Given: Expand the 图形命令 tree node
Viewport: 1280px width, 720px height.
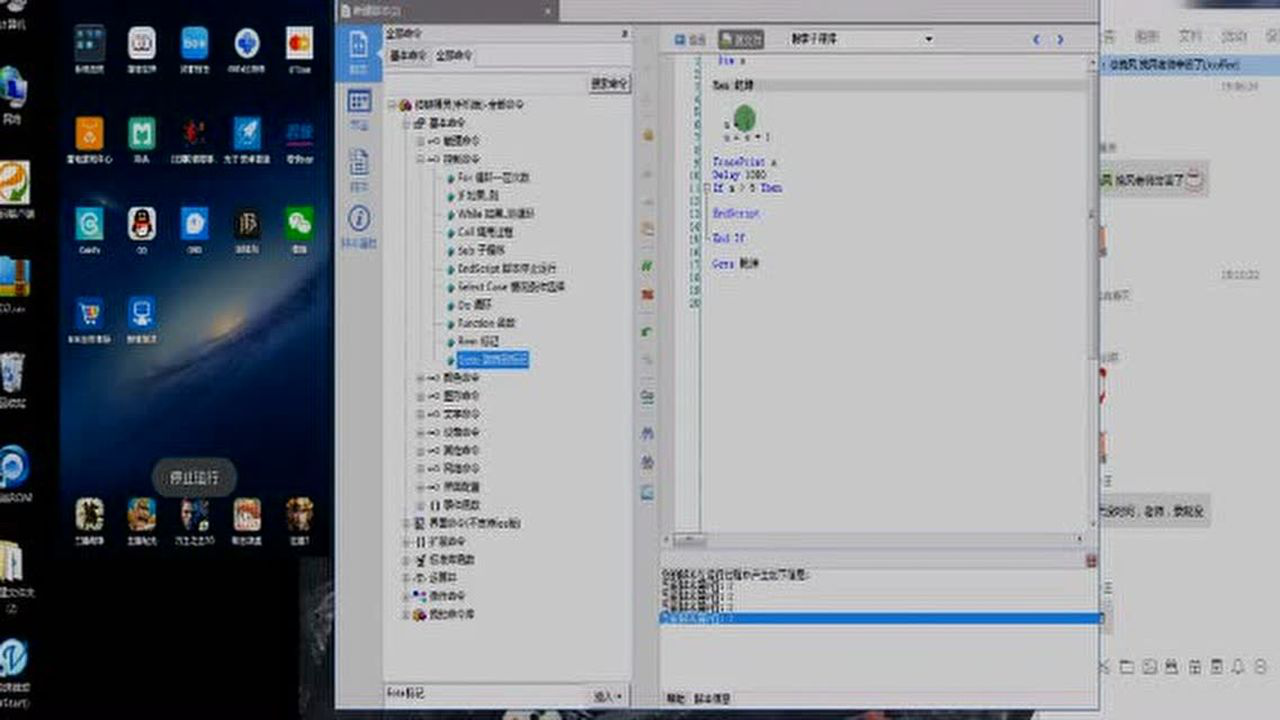Looking at the screenshot, I should [421, 396].
